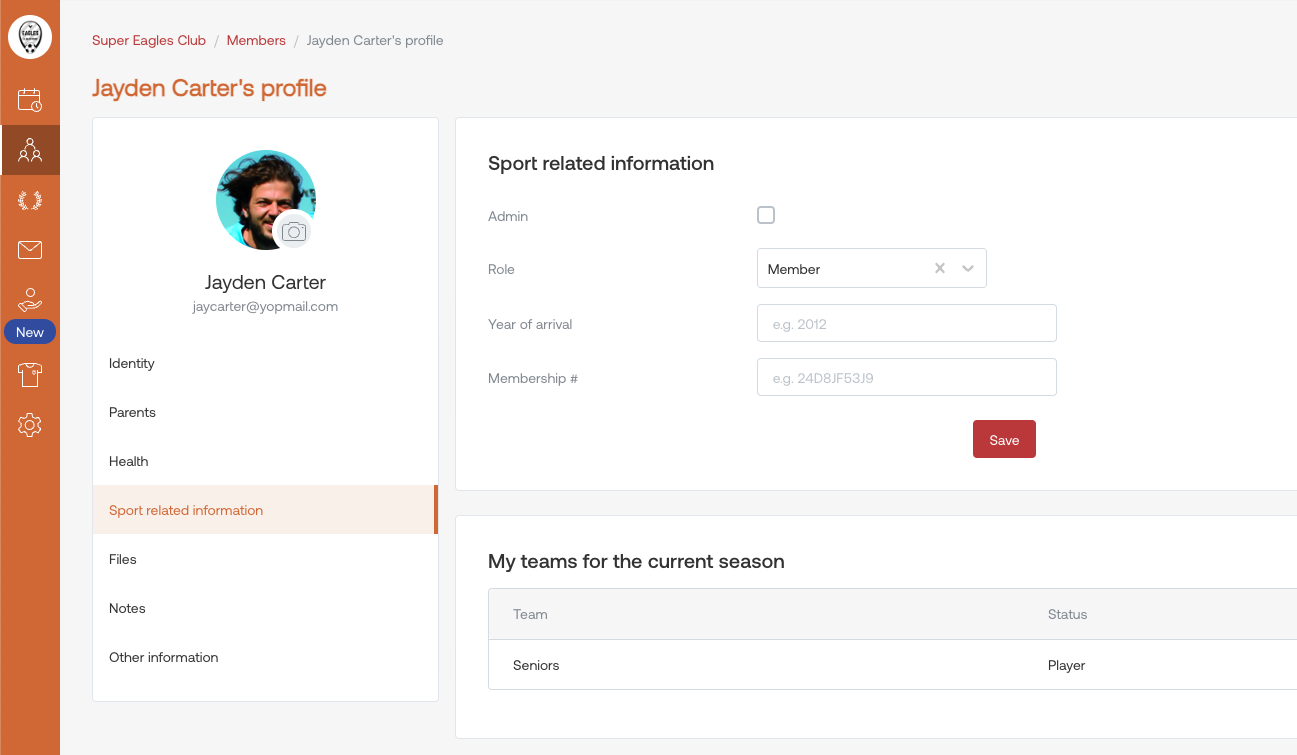This screenshot has width=1297, height=755.
Task: Go to Members breadcrumb link
Action: pos(256,40)
